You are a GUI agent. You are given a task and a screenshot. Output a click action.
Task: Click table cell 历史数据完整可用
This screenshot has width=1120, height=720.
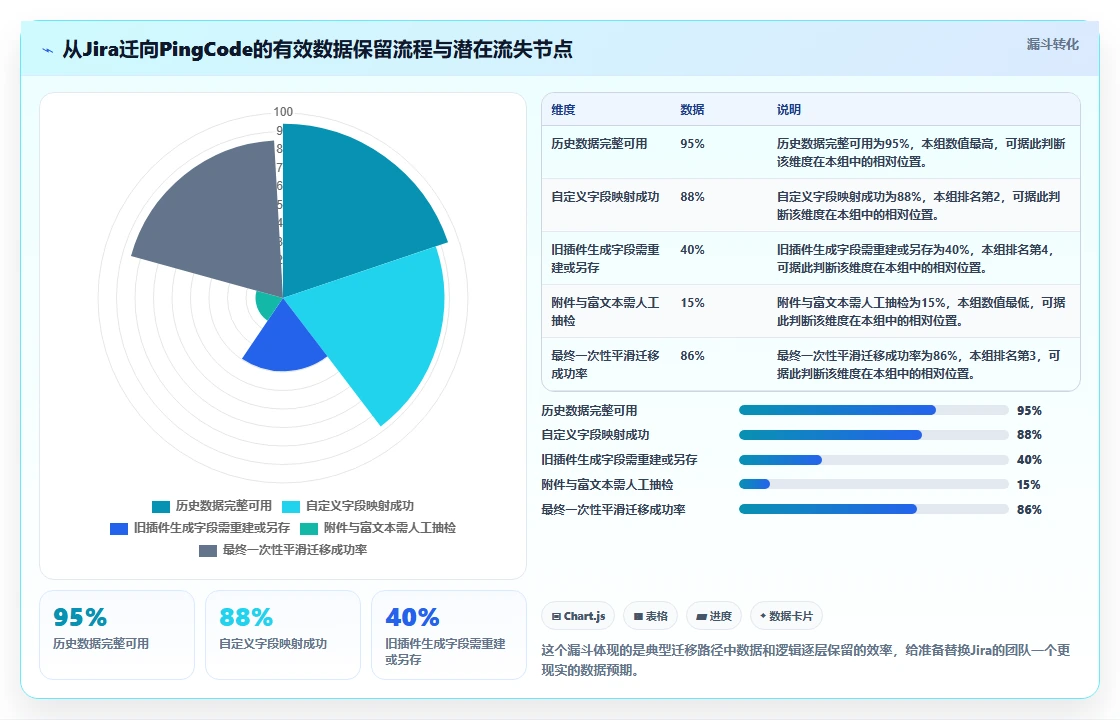[x=599, y=144]
